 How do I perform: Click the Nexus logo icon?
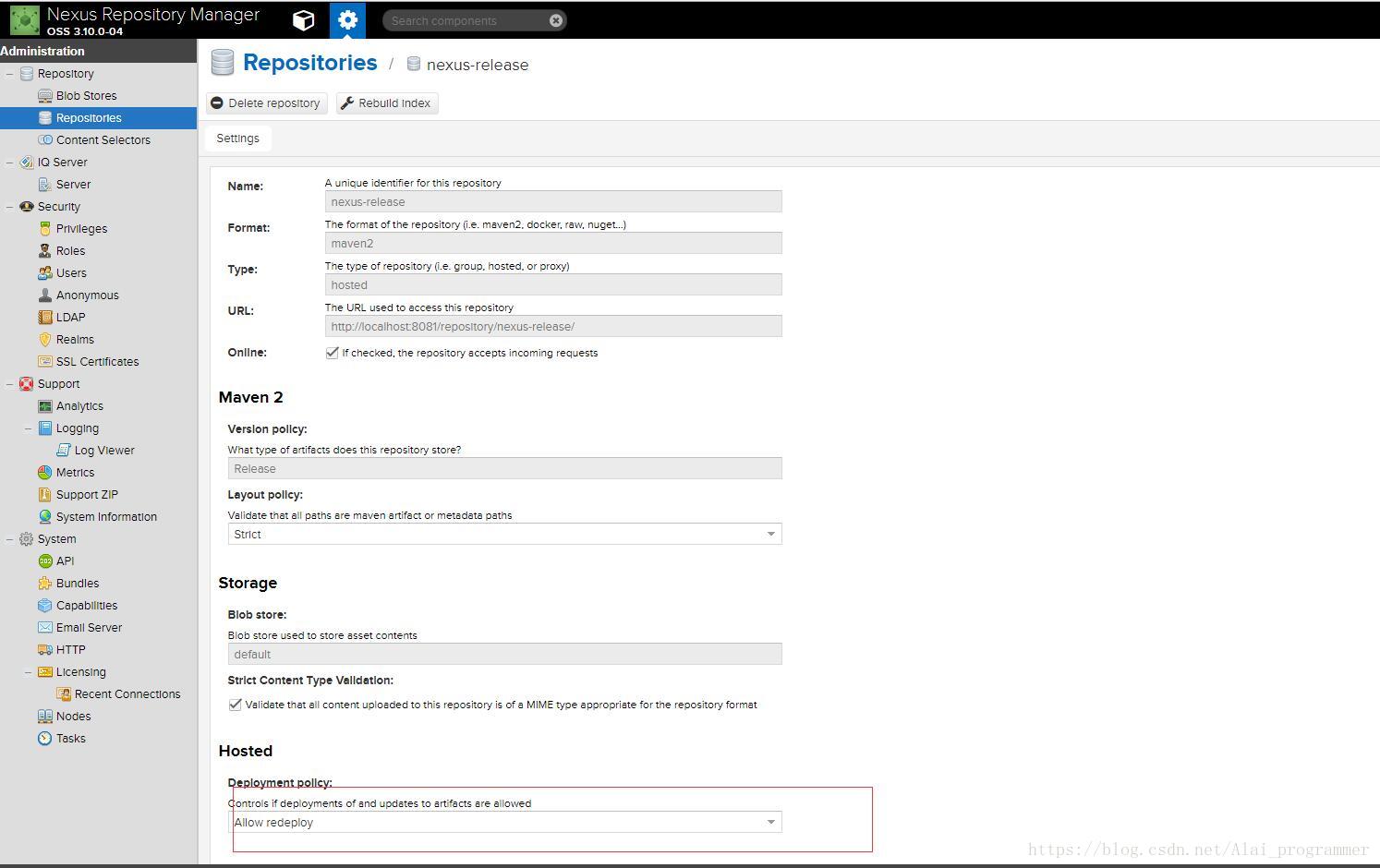pos(24,19)
